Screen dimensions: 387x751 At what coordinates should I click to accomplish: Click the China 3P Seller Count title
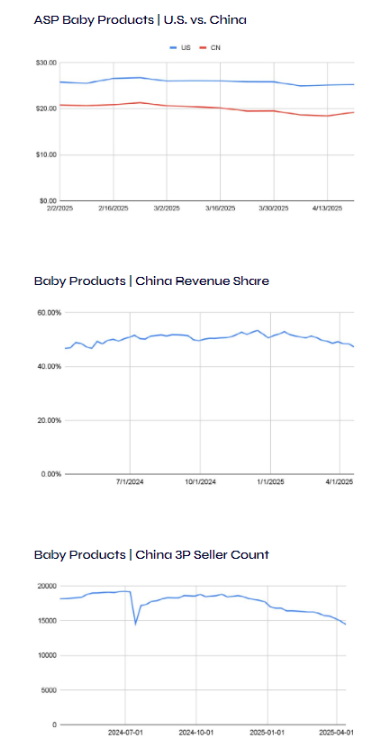pyautogui.click(x=151, y=555)
